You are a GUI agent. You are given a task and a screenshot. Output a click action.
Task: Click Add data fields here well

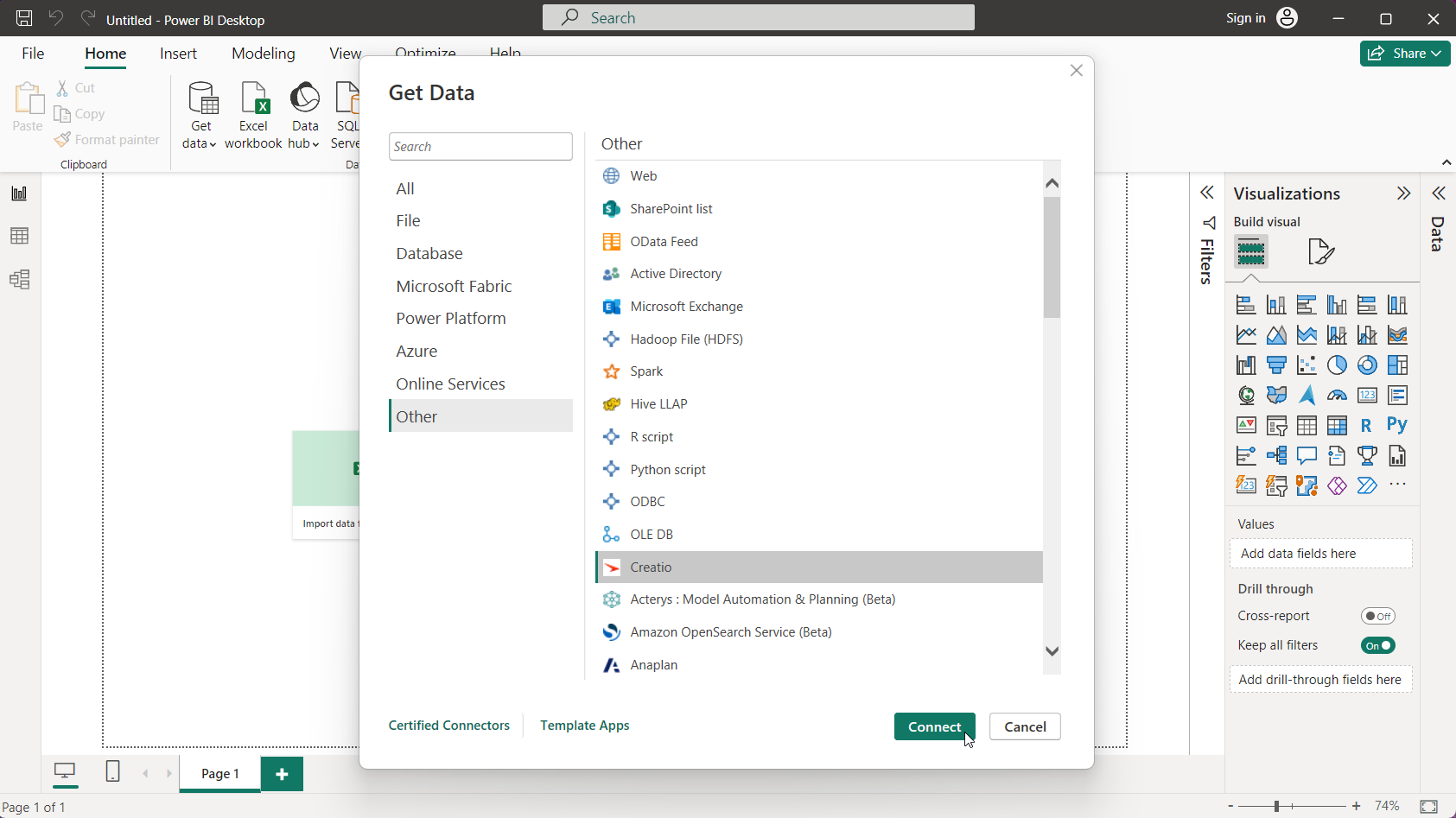pos(1320,554)
